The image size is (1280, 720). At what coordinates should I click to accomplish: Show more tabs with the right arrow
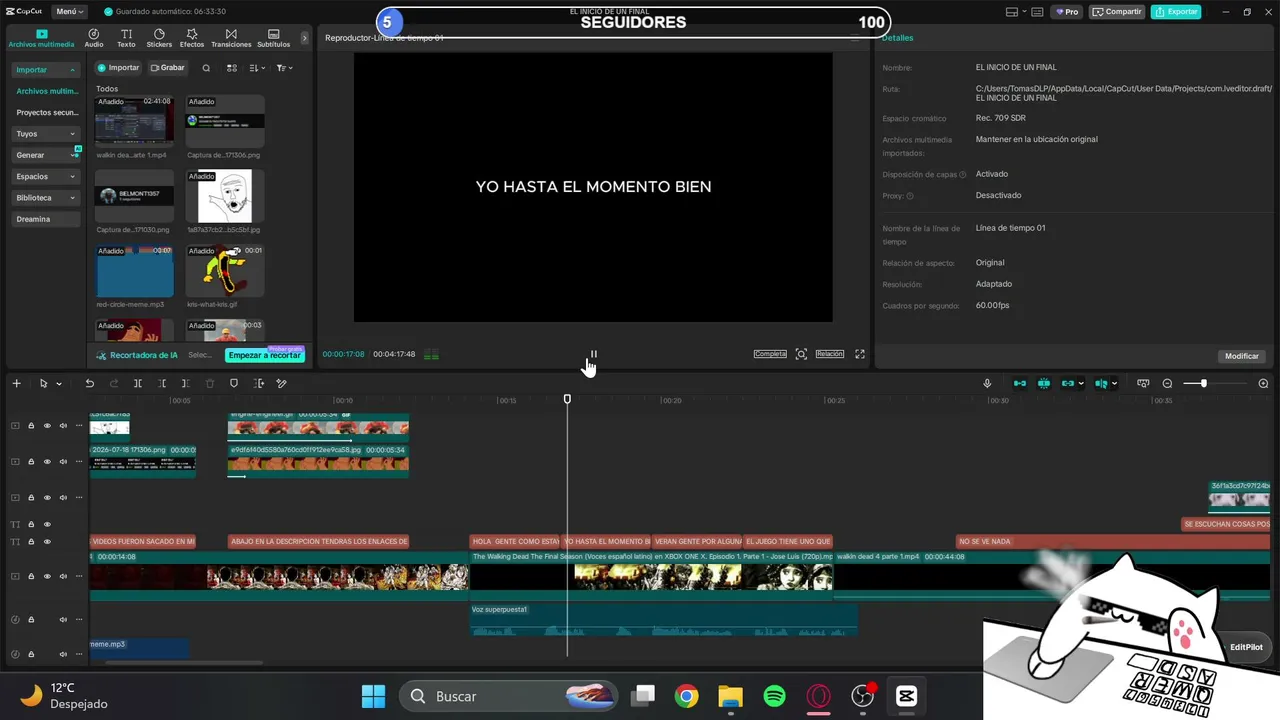coord(305,38)
